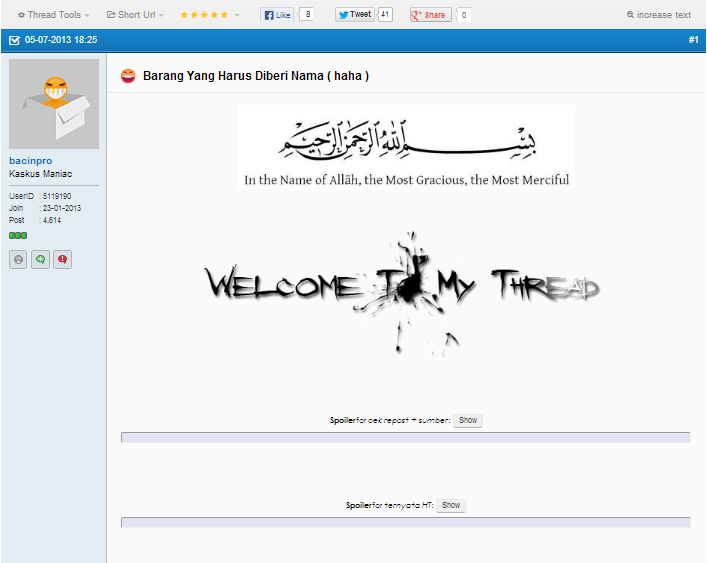Click the Short Url share icon
The image size is (707, 563).
(110, 15)
